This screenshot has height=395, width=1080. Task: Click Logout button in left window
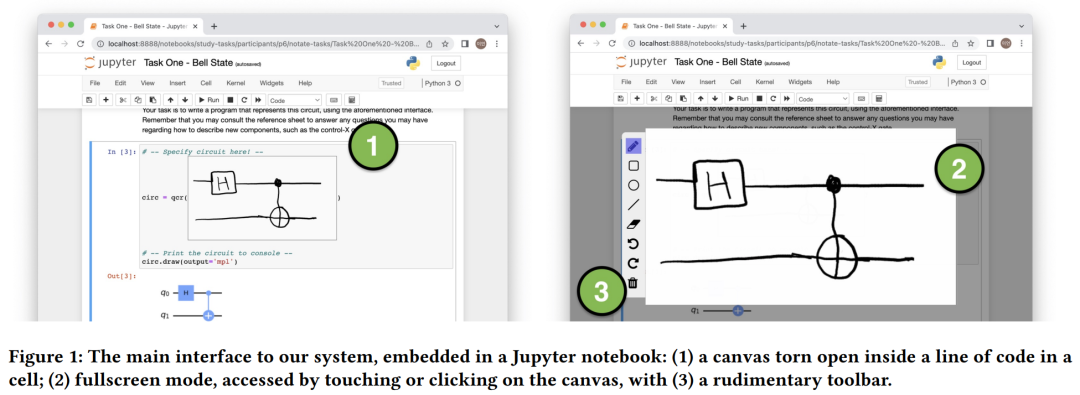tap(446, 63)
